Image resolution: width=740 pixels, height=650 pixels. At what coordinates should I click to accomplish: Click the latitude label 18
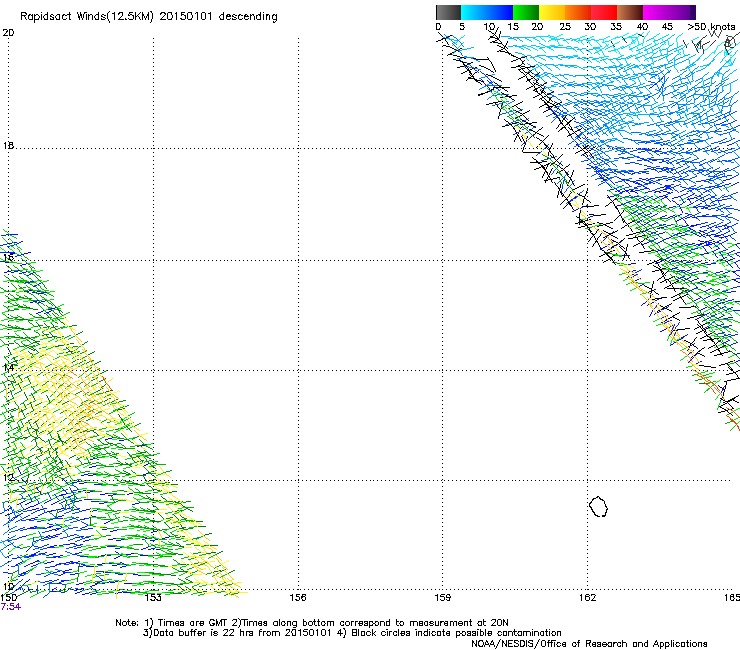8,145
